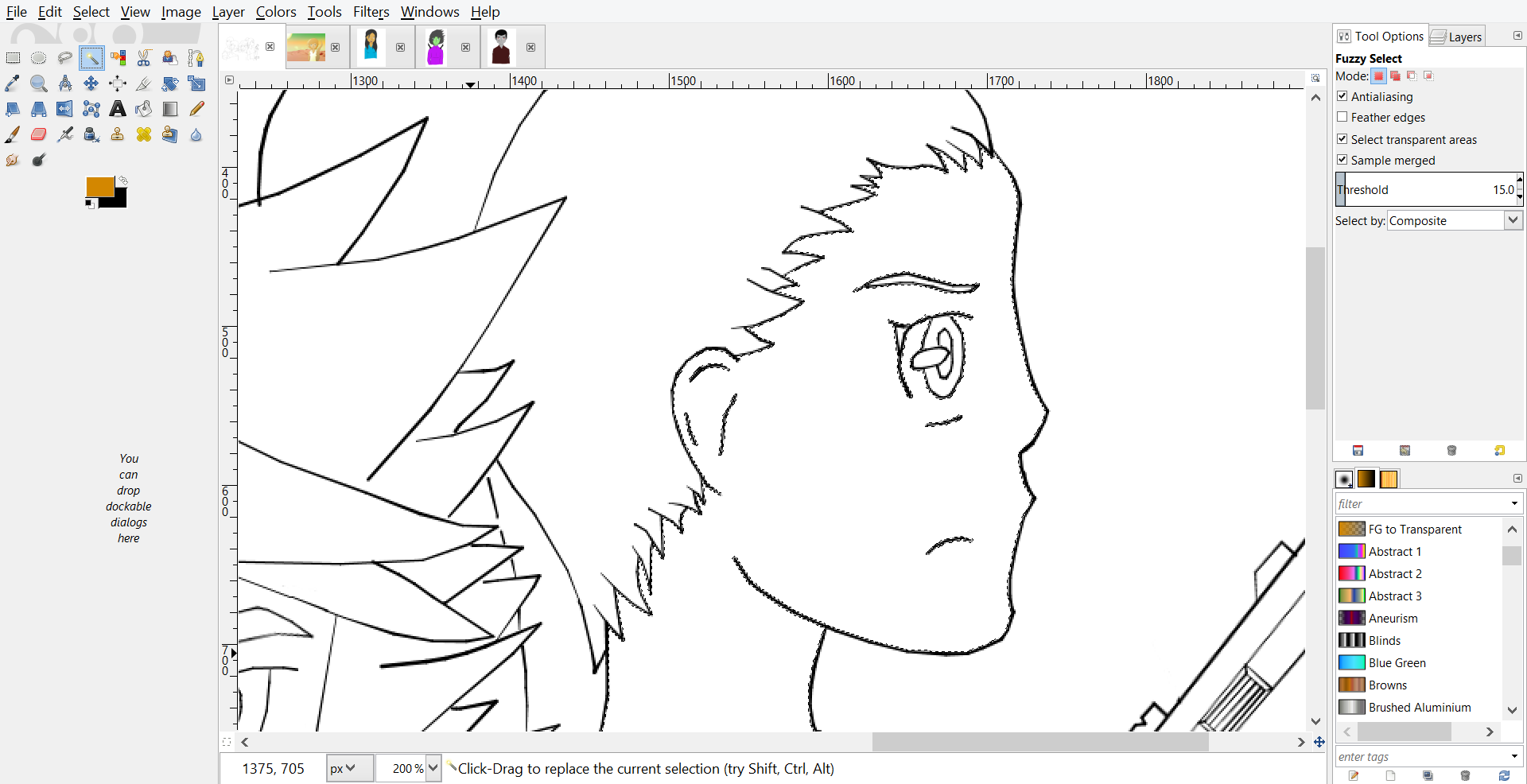Expand the enter tags dropdown arrow

pyautogui.click(x=1514, y=756)
